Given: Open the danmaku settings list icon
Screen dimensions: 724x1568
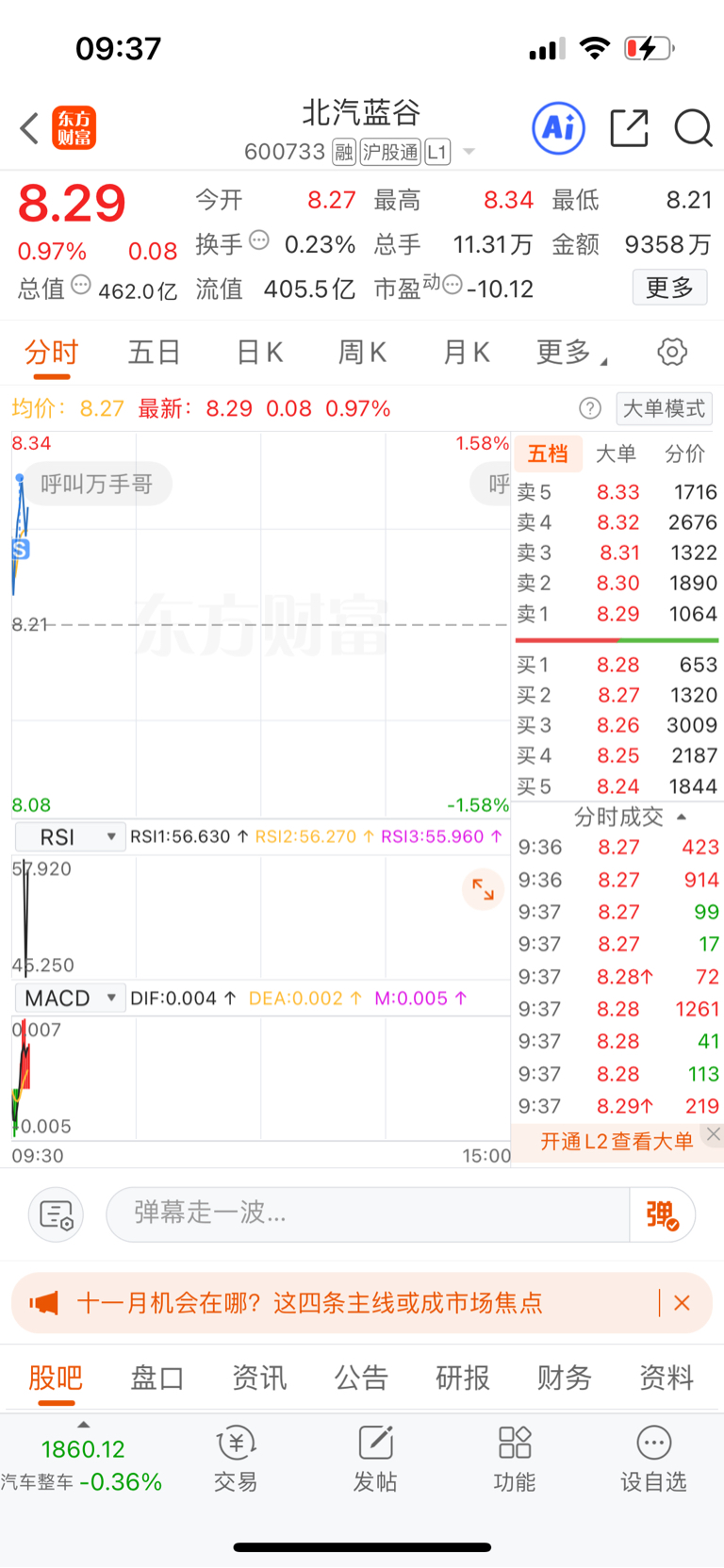Looking at the screenshot, I should 57,1214.
